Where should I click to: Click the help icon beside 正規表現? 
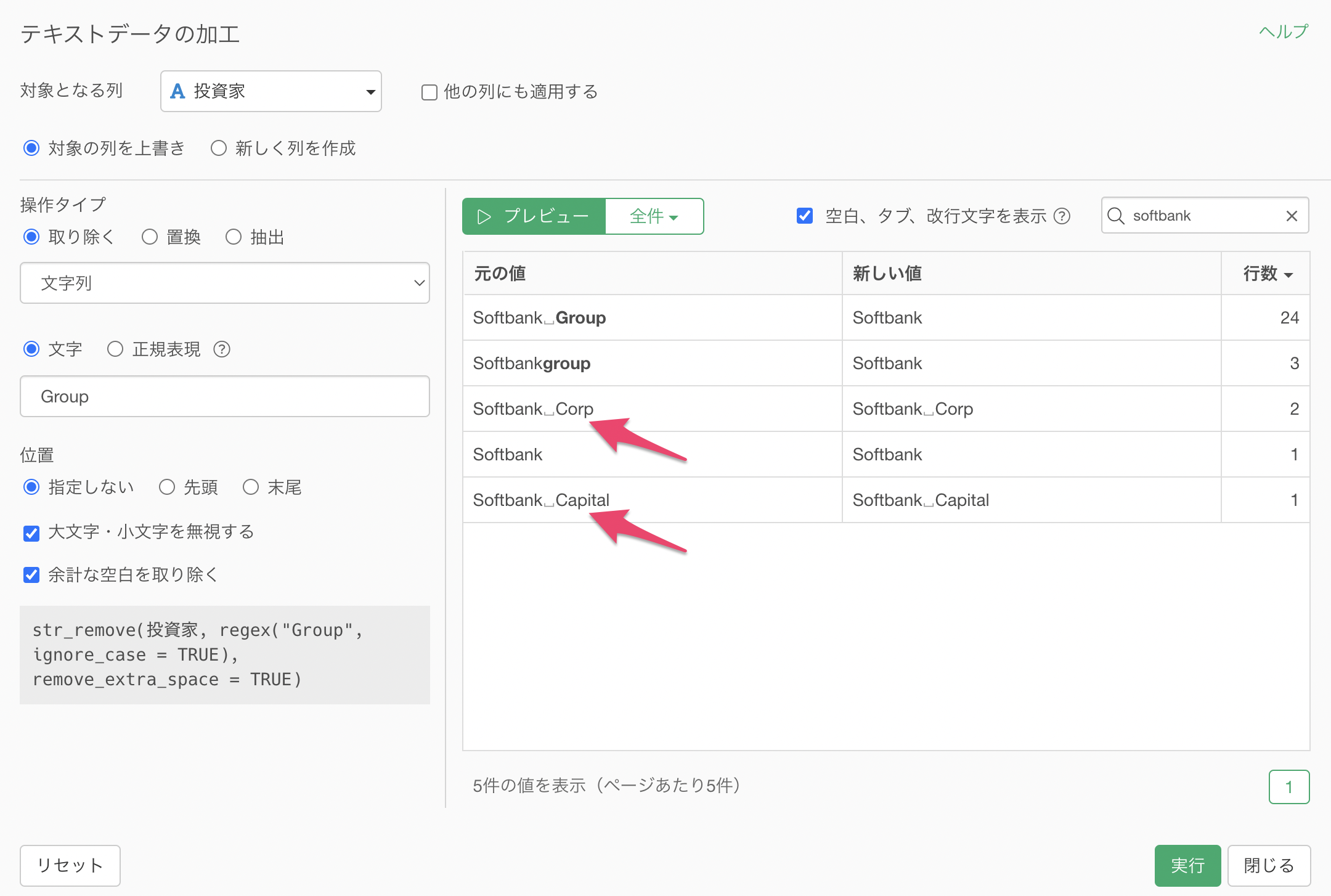pos(222,349)
